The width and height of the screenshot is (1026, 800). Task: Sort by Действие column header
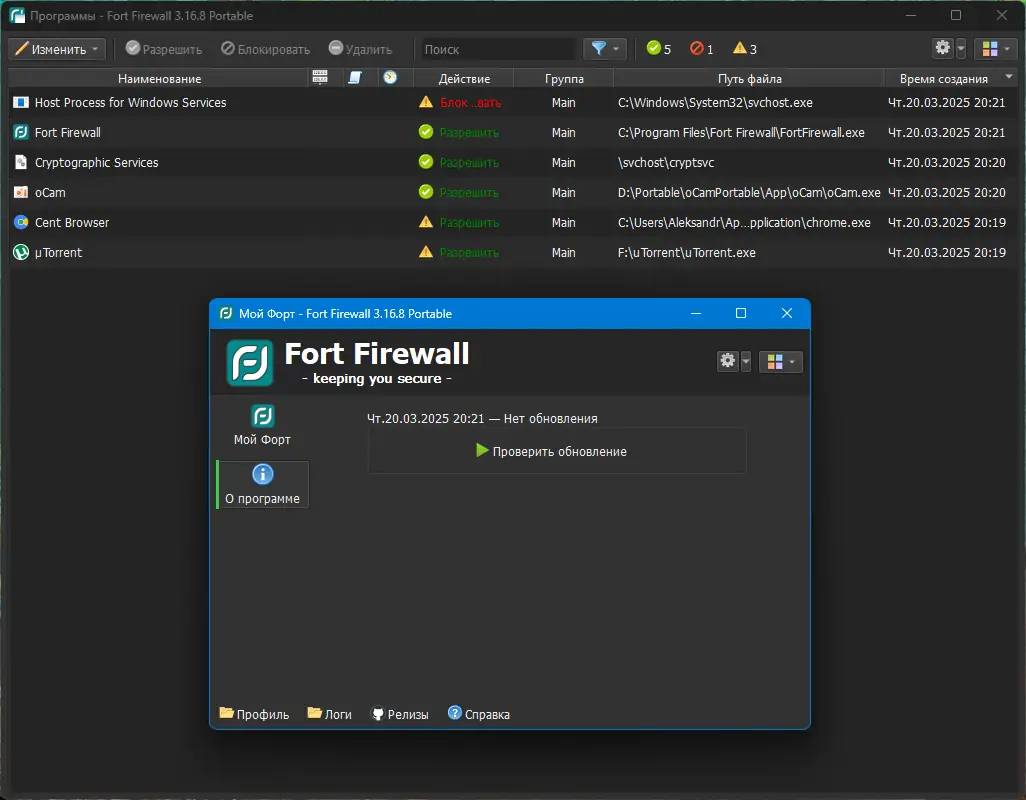[464, 78]
